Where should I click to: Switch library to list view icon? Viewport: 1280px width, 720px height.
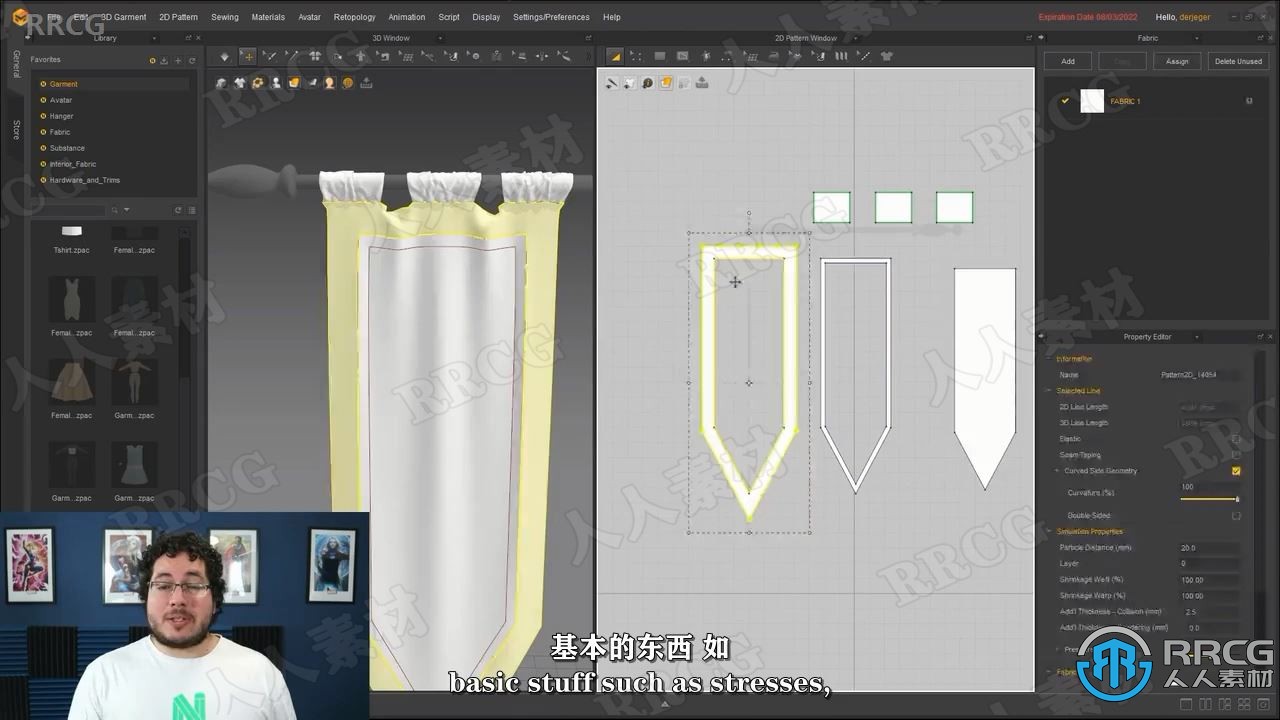[191, 210]
